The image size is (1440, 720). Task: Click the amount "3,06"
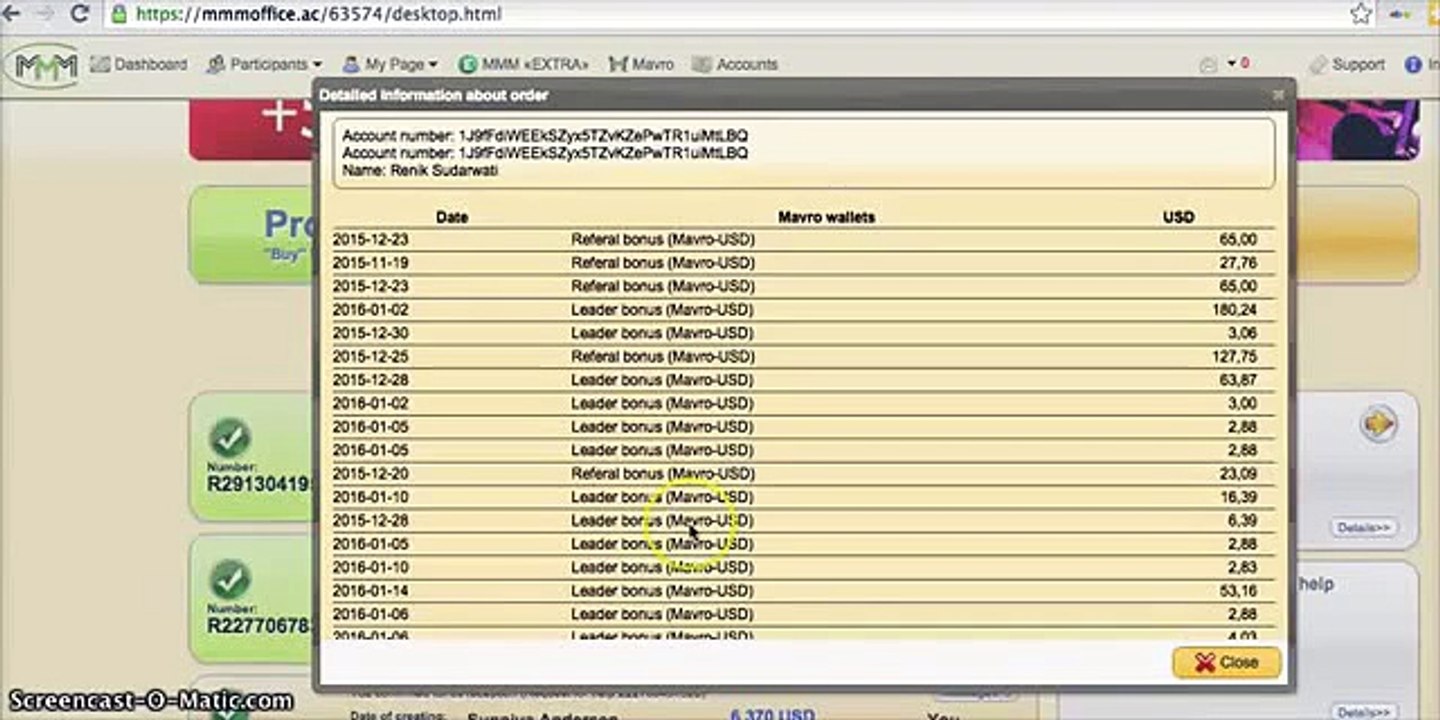1243,333
